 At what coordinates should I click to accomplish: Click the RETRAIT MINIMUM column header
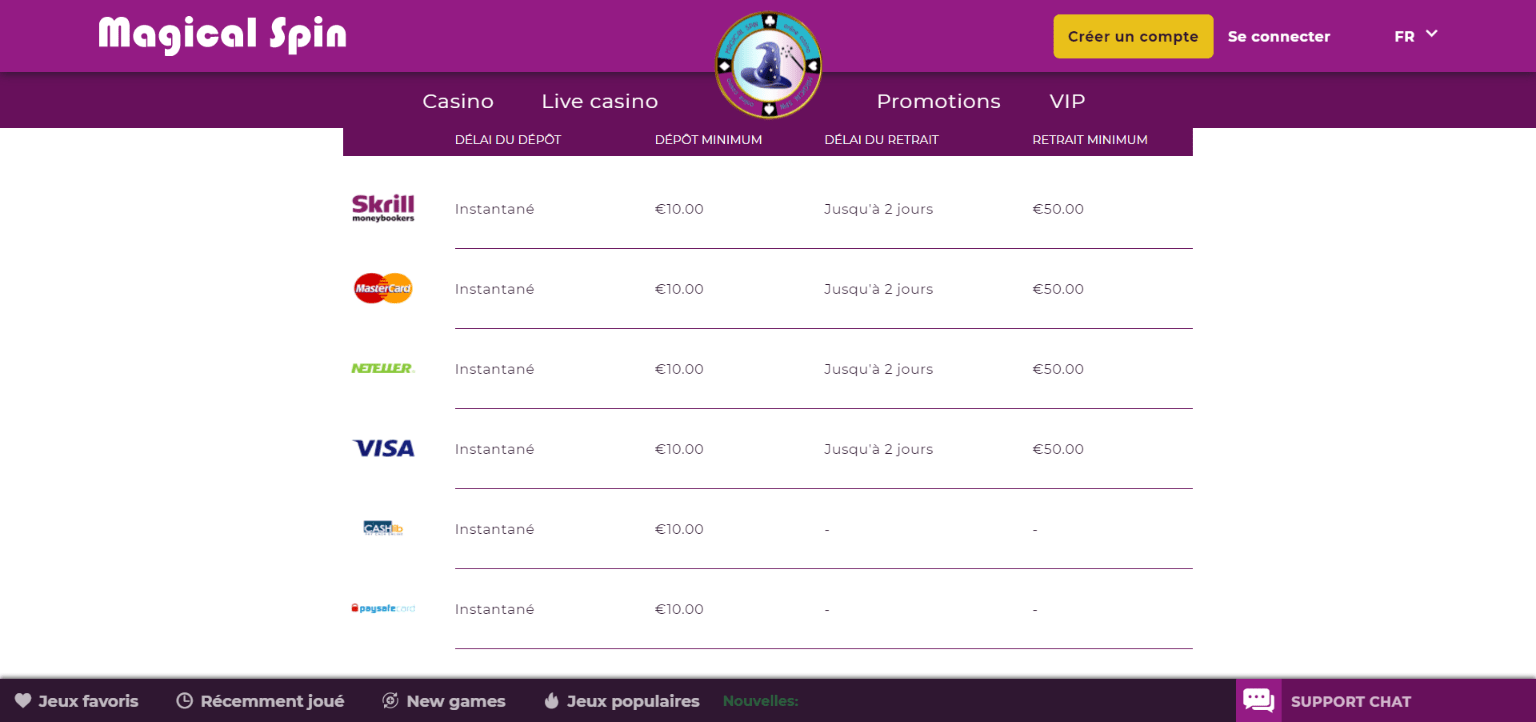pos(1090,140)
